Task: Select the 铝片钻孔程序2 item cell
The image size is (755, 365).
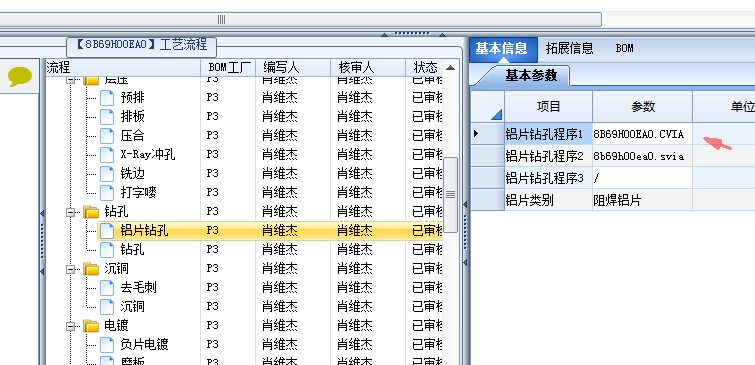Action: coord(548,156)
